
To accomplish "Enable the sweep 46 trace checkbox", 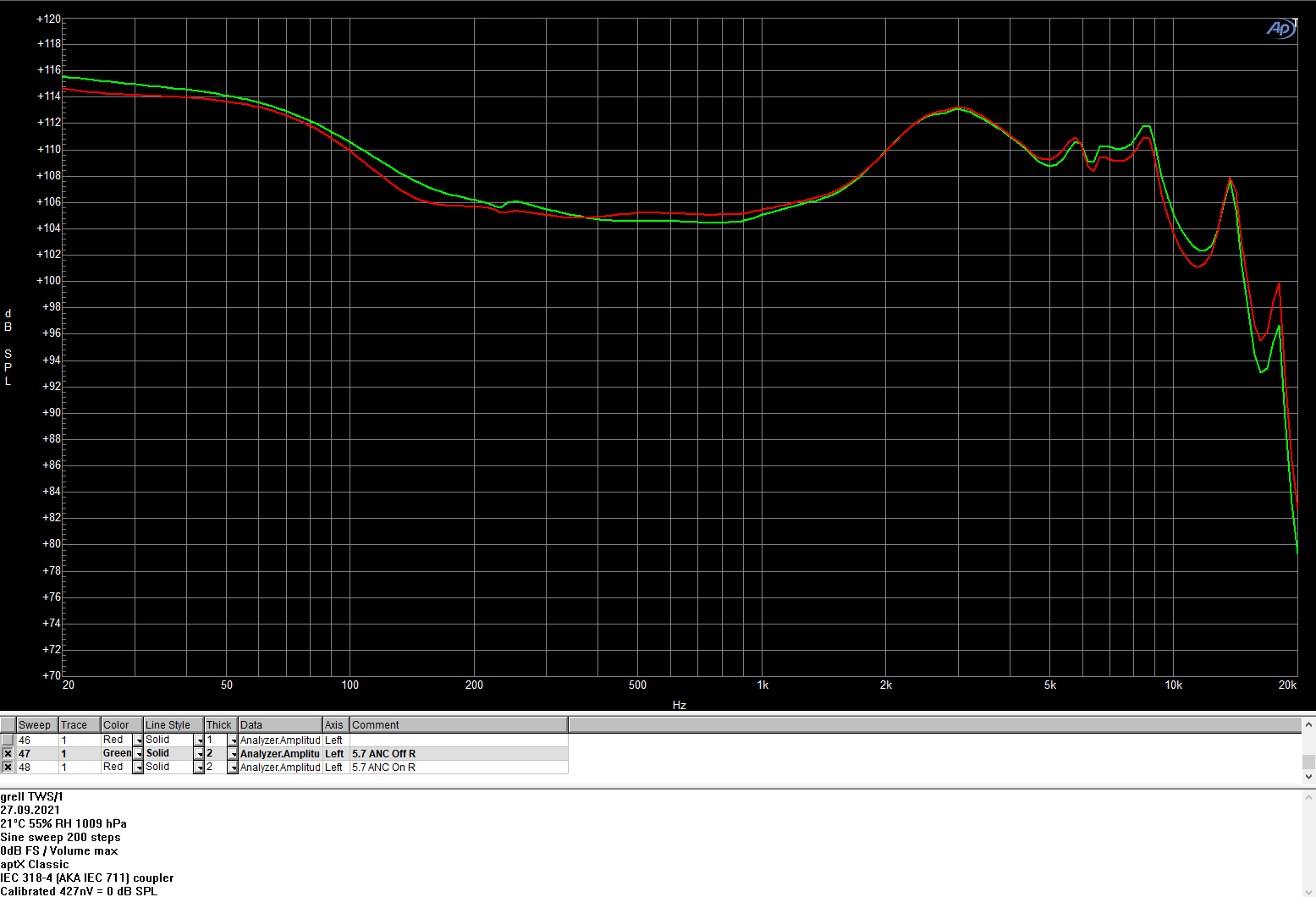I will 8,740.
